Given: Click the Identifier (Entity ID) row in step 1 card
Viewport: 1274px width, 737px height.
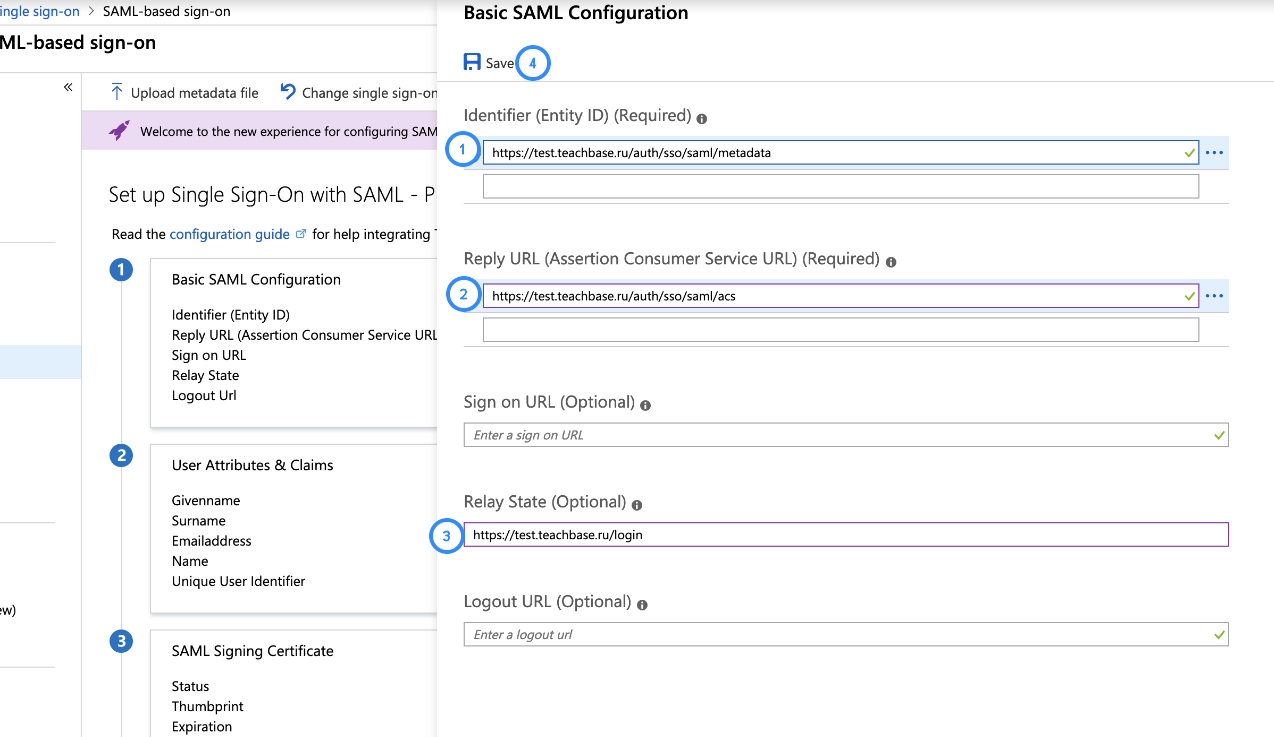Looking at the screenshot, I should 231,315.
